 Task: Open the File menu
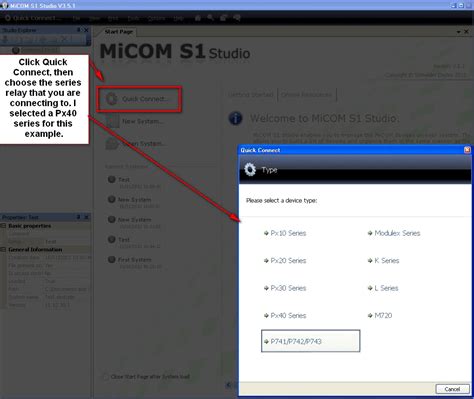(x=76, y=18)
